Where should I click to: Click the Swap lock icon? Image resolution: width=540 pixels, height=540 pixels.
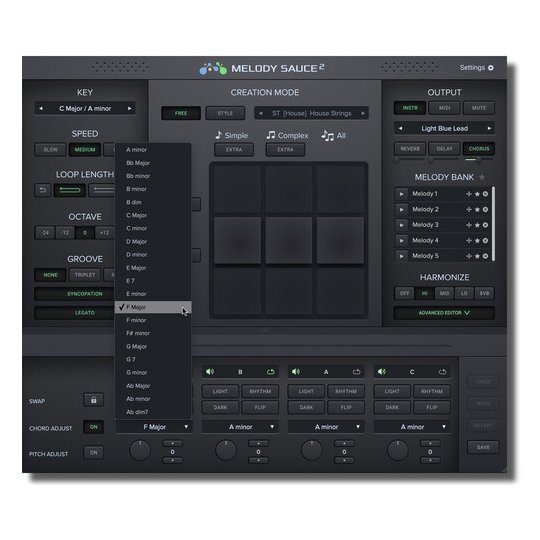pyautogui.click(x=93, y=400)
